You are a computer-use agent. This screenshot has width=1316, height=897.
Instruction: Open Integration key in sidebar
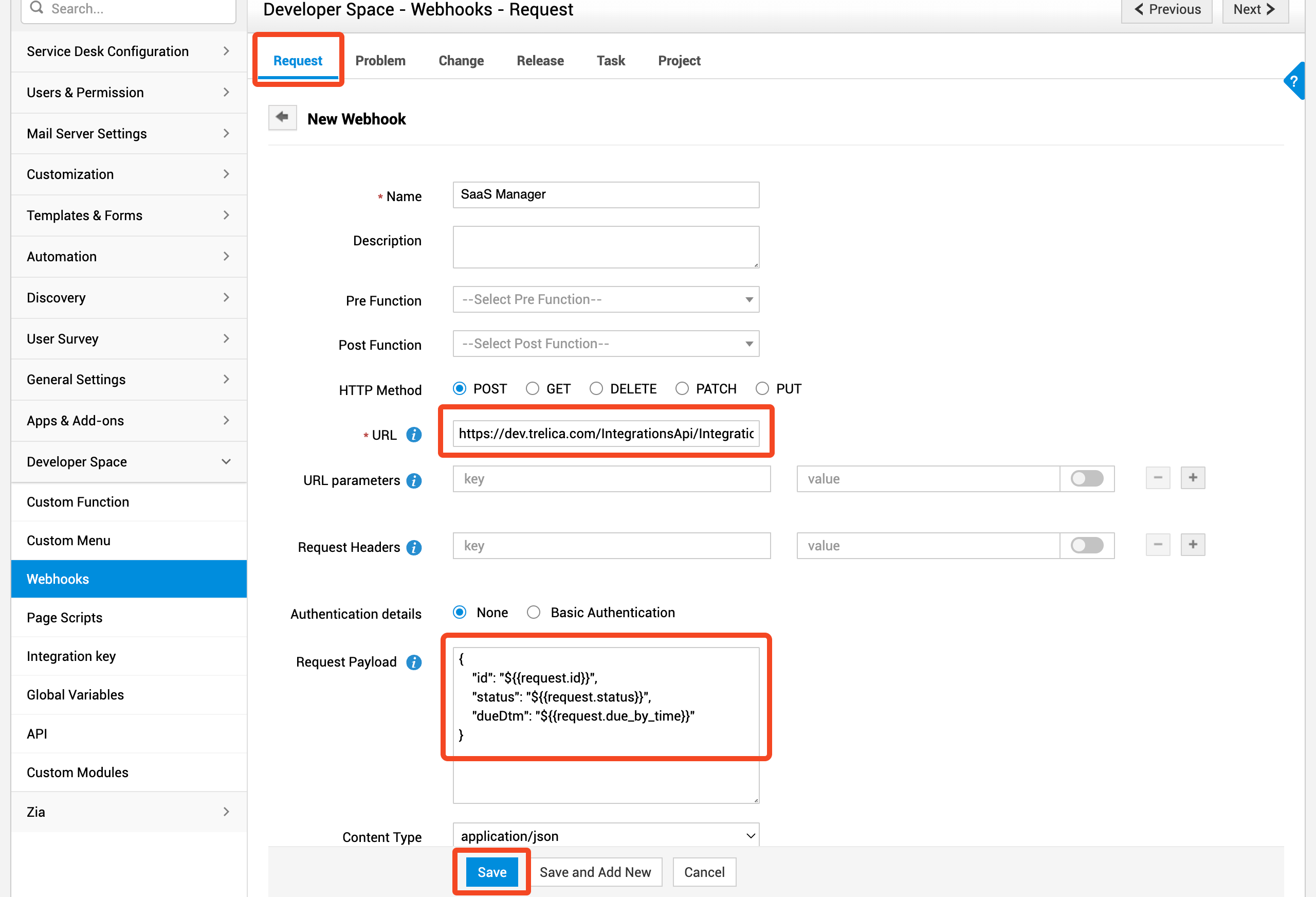pos(129,656)
